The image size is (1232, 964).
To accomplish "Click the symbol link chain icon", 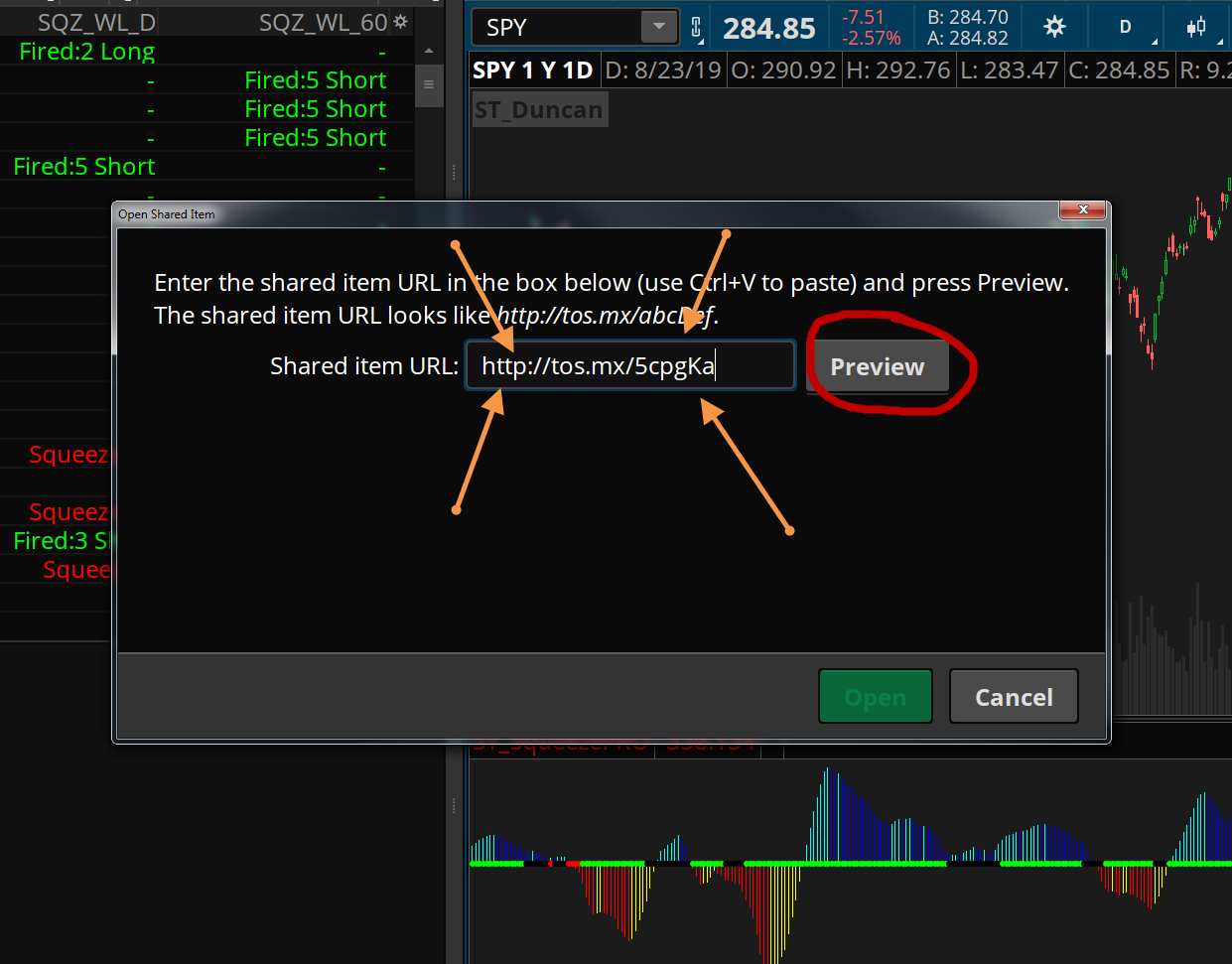I will (697, 29).
